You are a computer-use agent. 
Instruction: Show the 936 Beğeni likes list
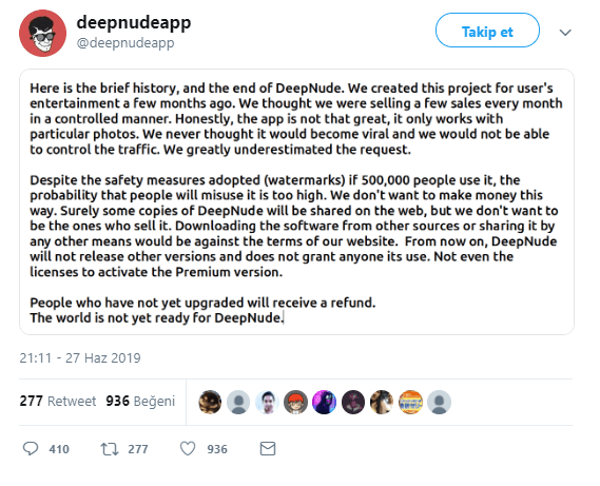tap(140, 401)
